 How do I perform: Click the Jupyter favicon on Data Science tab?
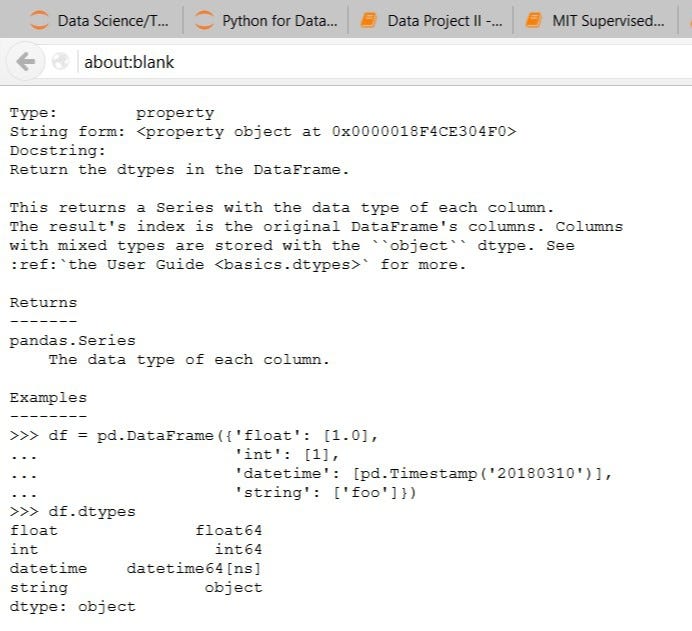coord(40,19)
